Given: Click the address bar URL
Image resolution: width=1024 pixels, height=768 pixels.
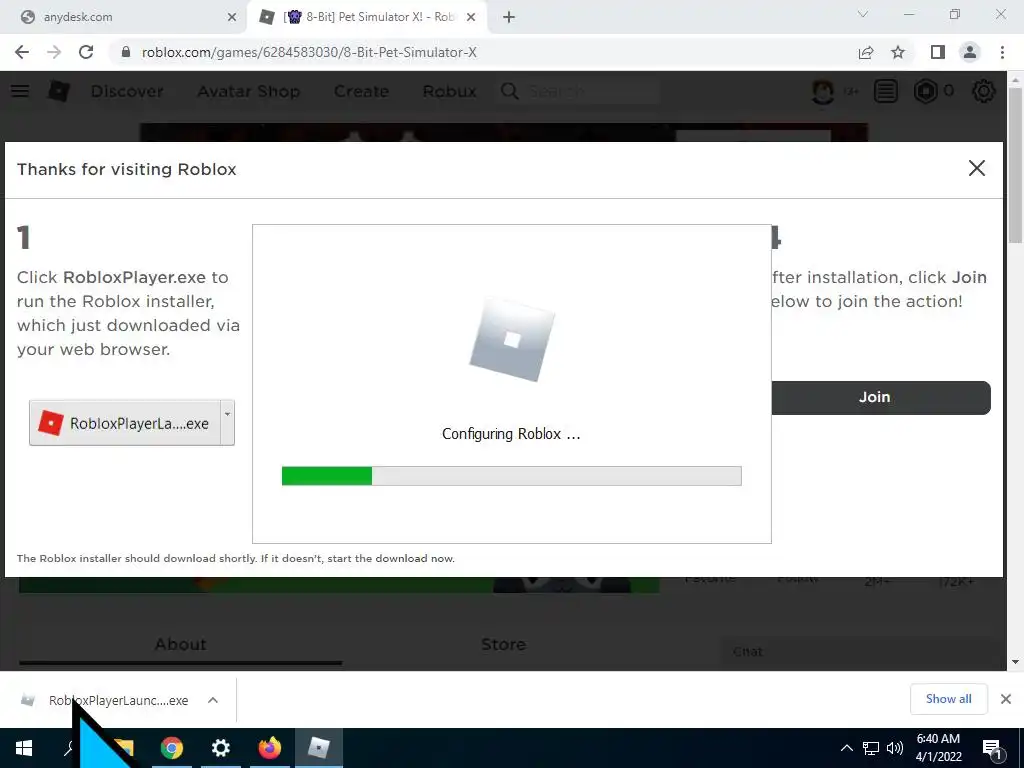Looking at the screenshot, I should coord(309,52).
